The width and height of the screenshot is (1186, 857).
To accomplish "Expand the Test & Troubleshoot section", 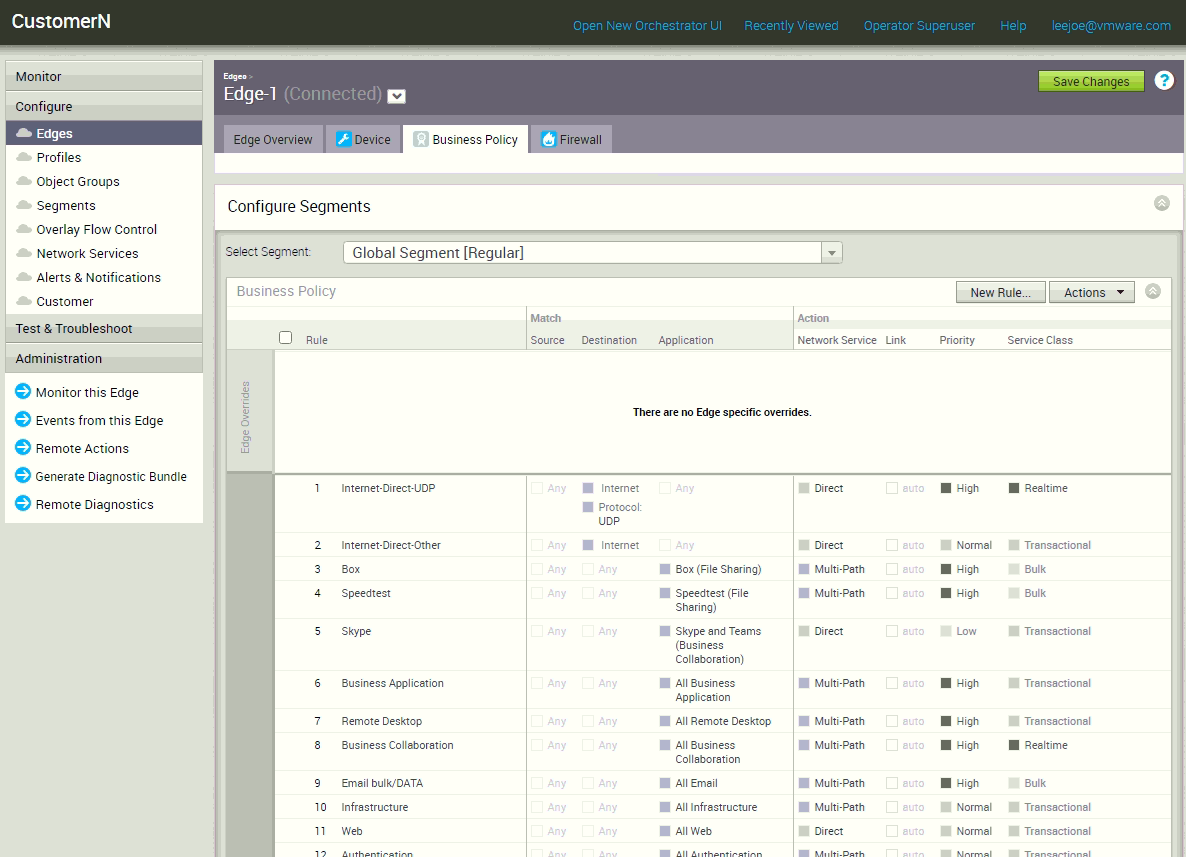I will coord(104,328).
